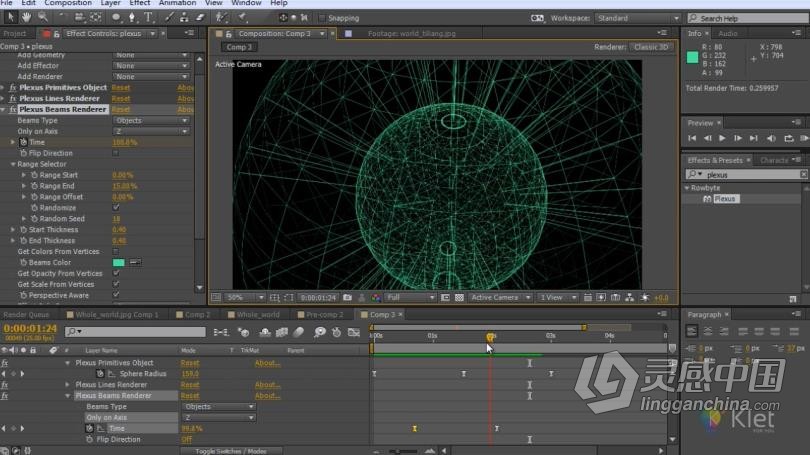Step to next frame in Preview panel
Viewport: 810px width, 455px height.
click(738, 138)
